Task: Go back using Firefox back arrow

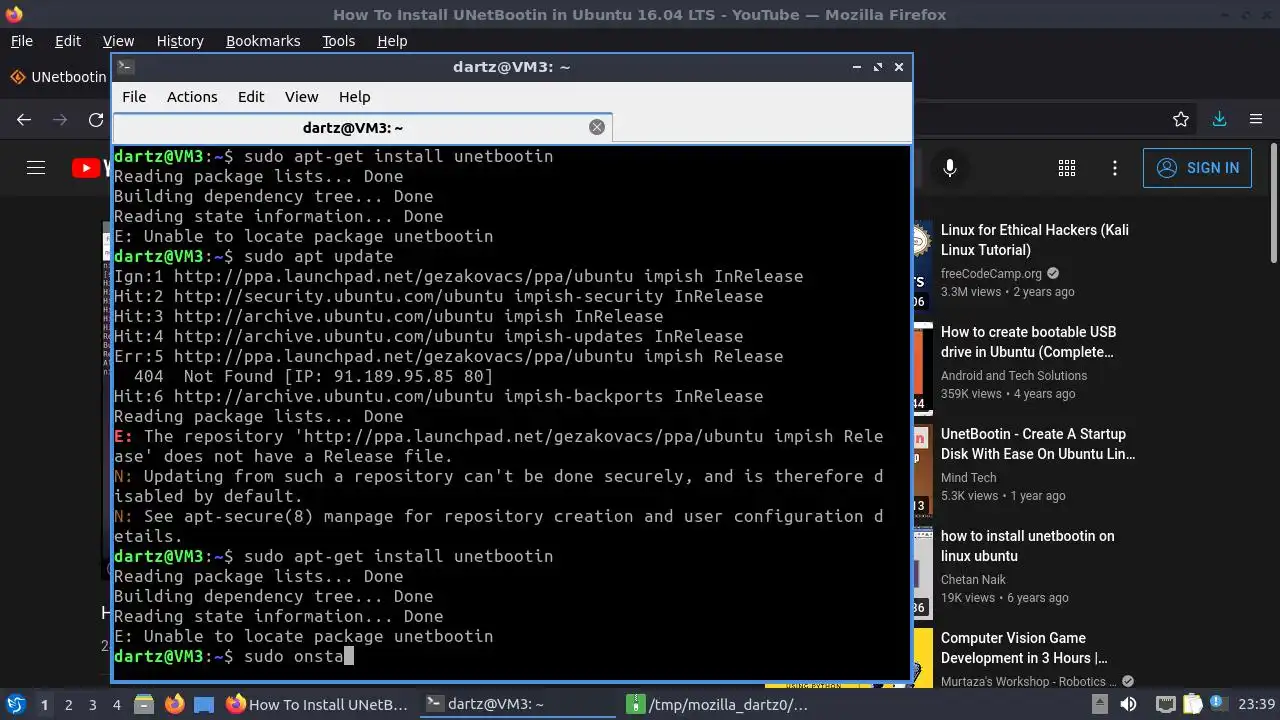Action: tap(24, 119)
